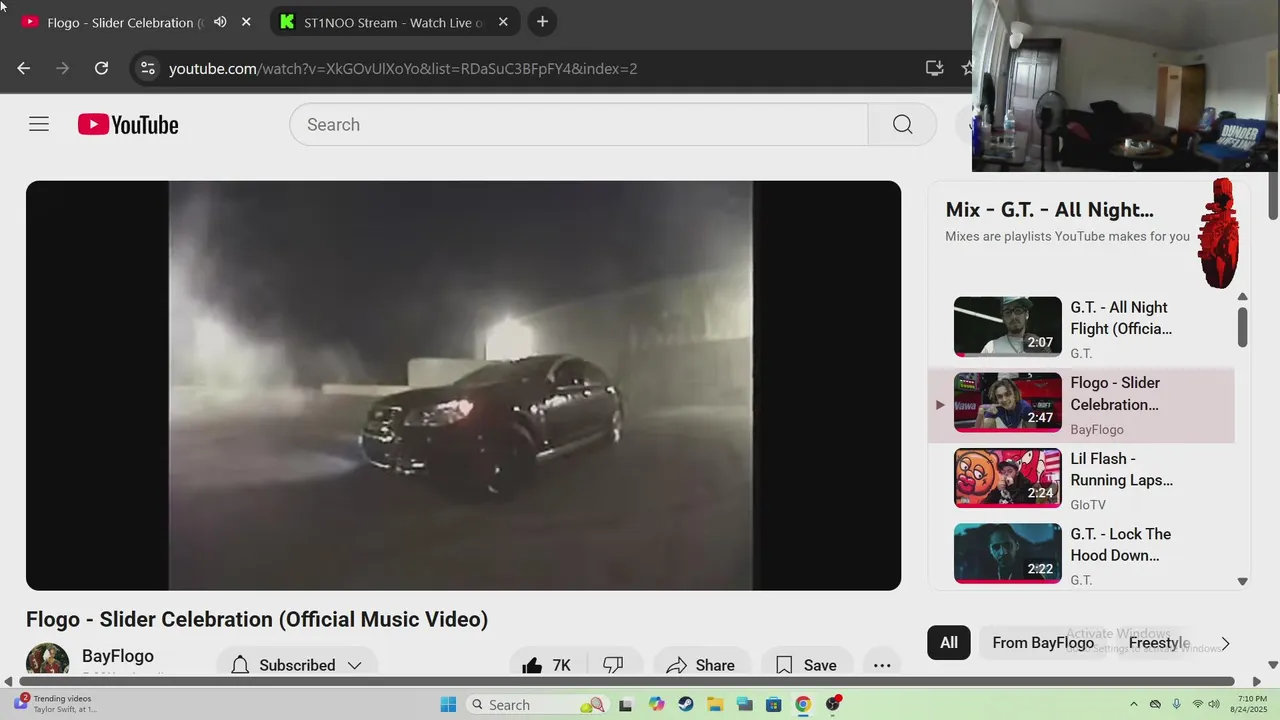This screenshot has height=720, width=1280.
Task: Save video to a playlist
Action: [x=806, y=665]
